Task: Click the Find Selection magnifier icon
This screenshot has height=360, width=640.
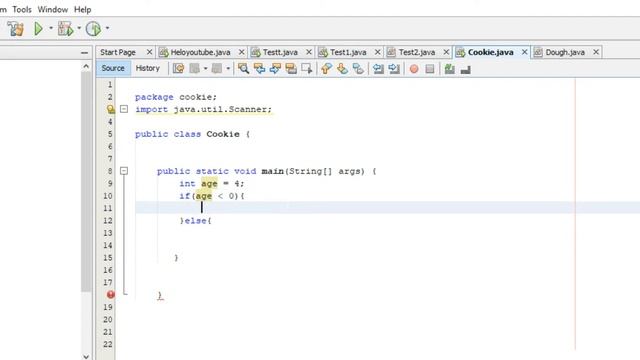Action: [244, 69]
